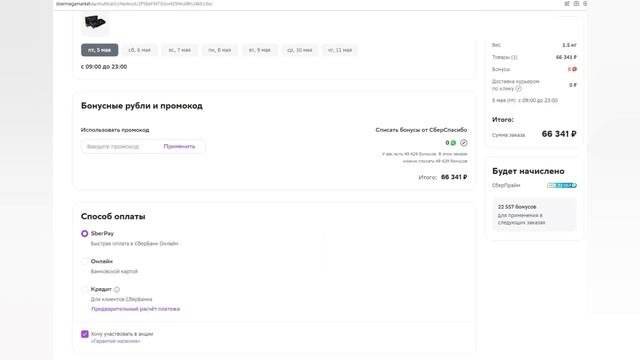
Task: Open Предварительный расчёт платежа link
Action: point(136,309)
